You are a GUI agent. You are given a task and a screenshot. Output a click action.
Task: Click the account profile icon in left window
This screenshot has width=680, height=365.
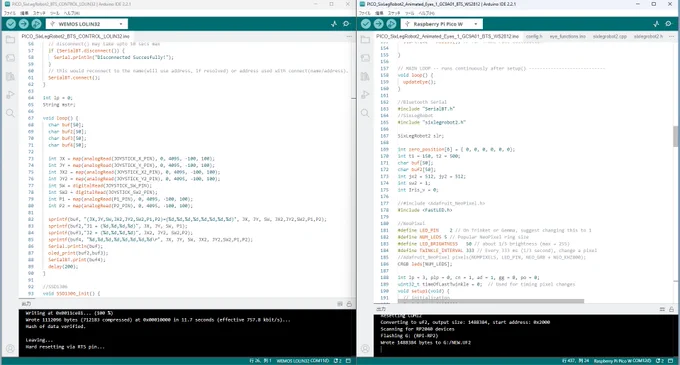[x=10, y=348]
